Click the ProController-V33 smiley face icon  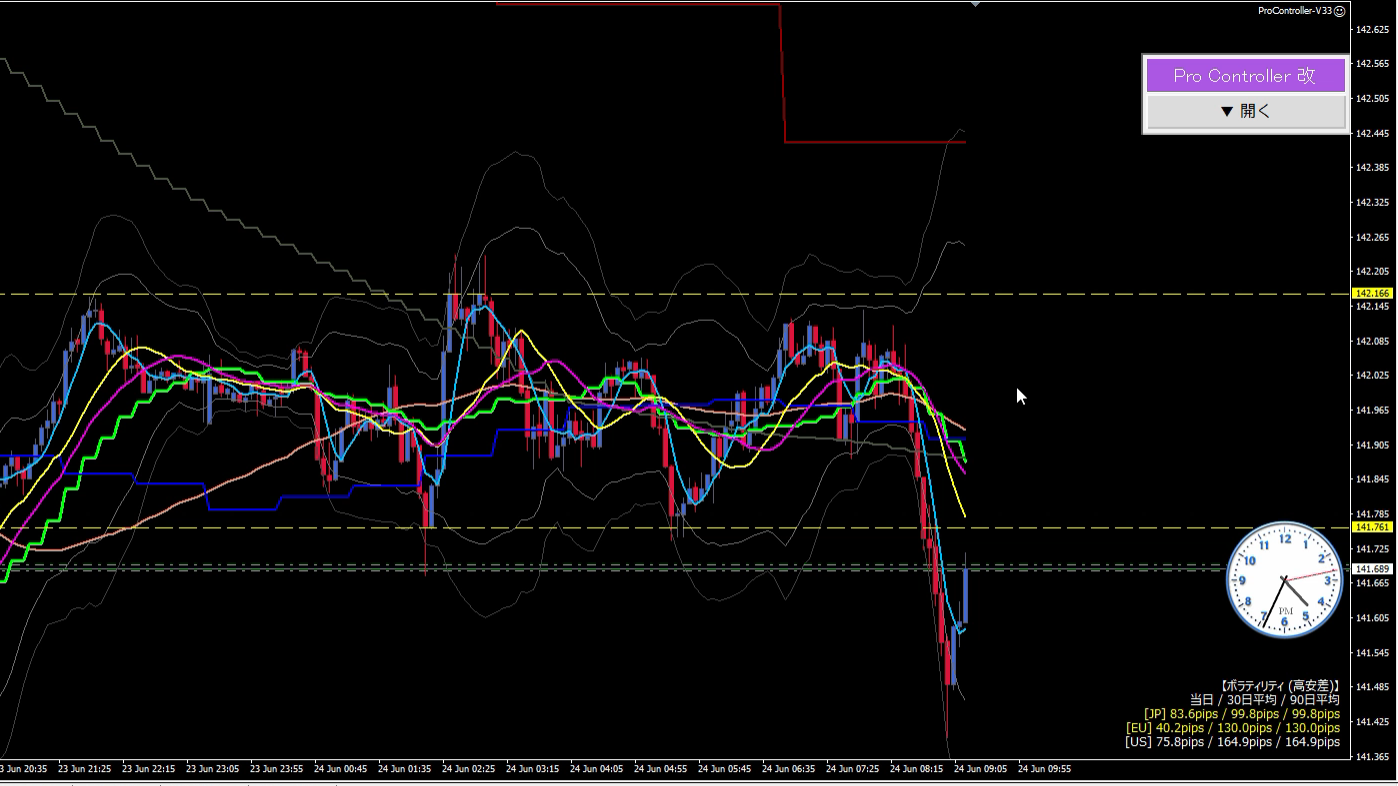[1340, 11]
